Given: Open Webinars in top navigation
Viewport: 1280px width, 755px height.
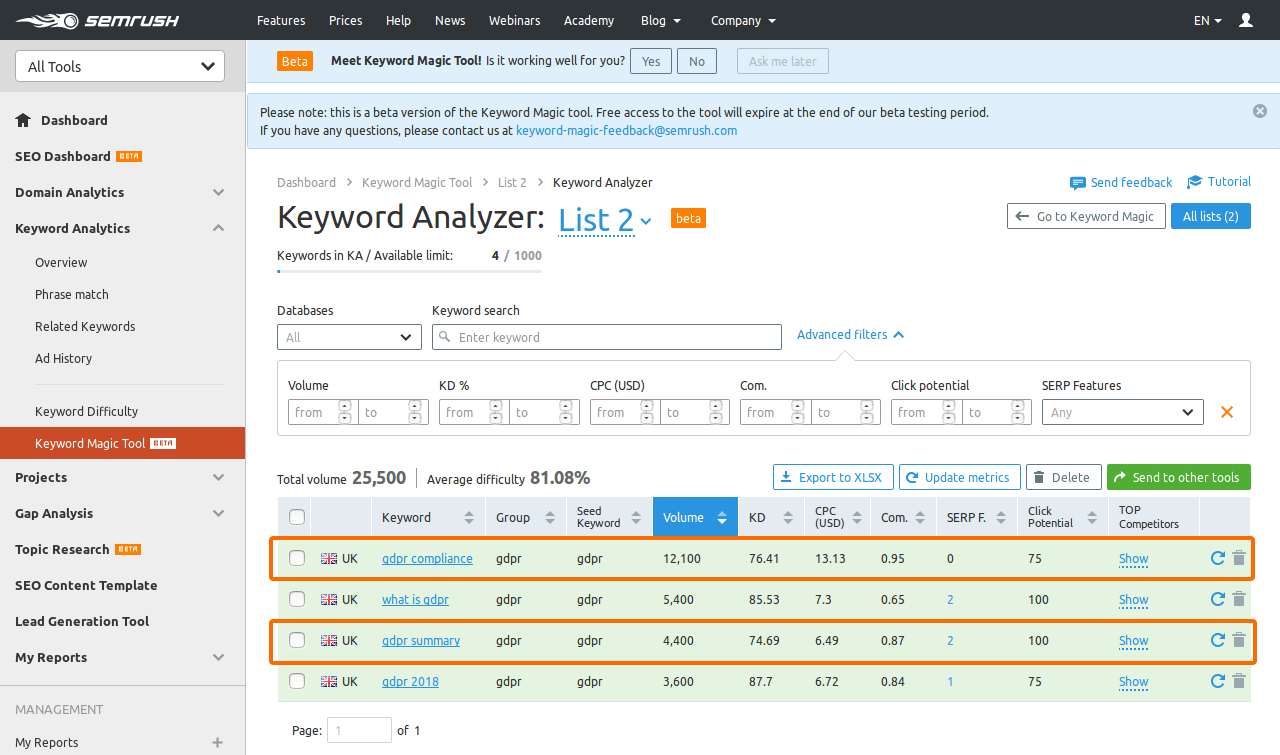Looking at the screenshot, I should tap(515, 20).
